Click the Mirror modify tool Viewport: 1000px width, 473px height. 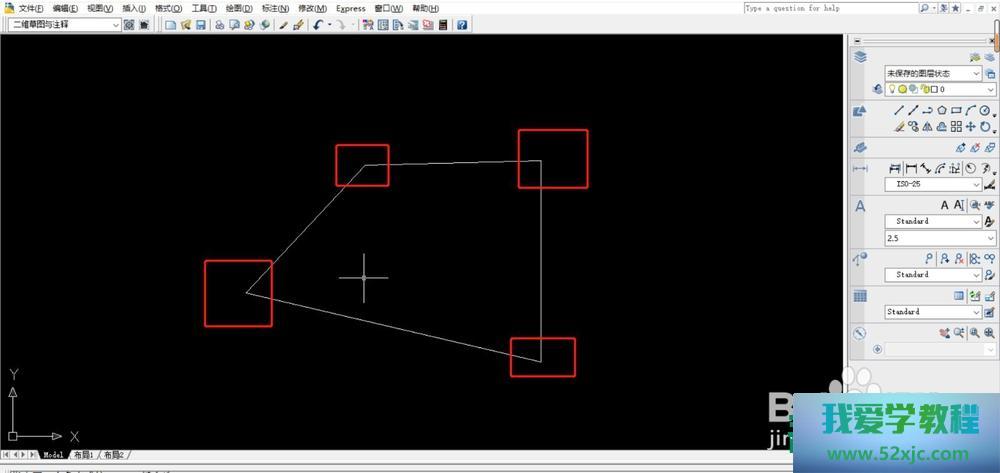click(927, 127)
